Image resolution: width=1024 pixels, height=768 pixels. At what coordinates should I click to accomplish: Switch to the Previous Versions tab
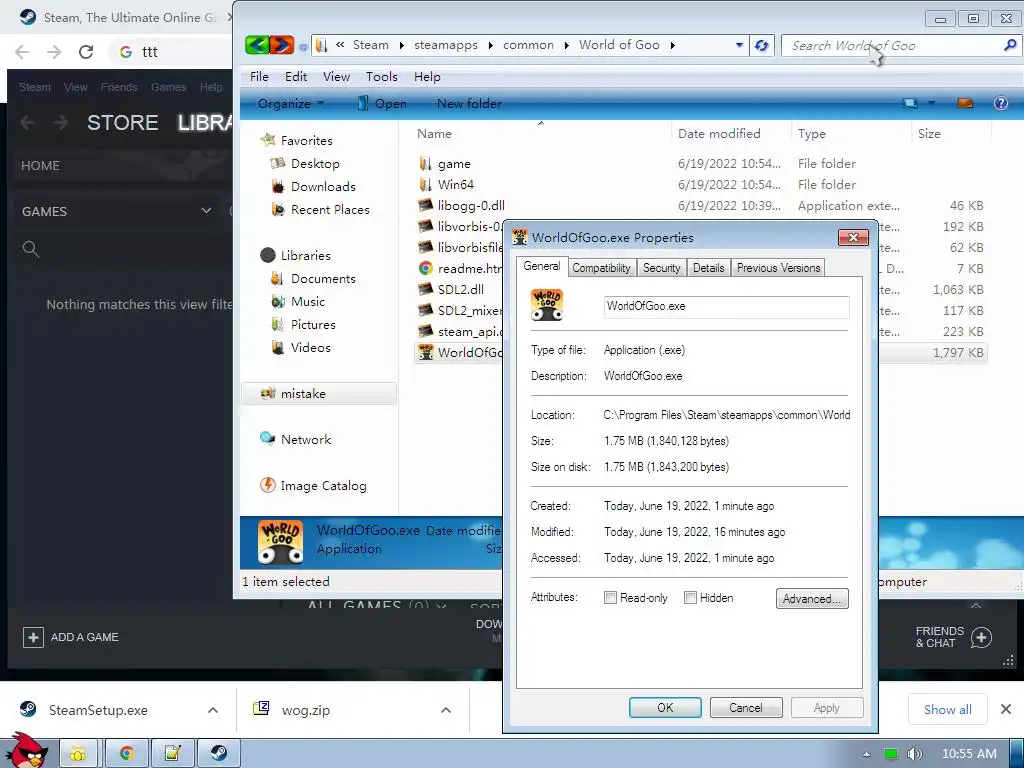[778, 268]
